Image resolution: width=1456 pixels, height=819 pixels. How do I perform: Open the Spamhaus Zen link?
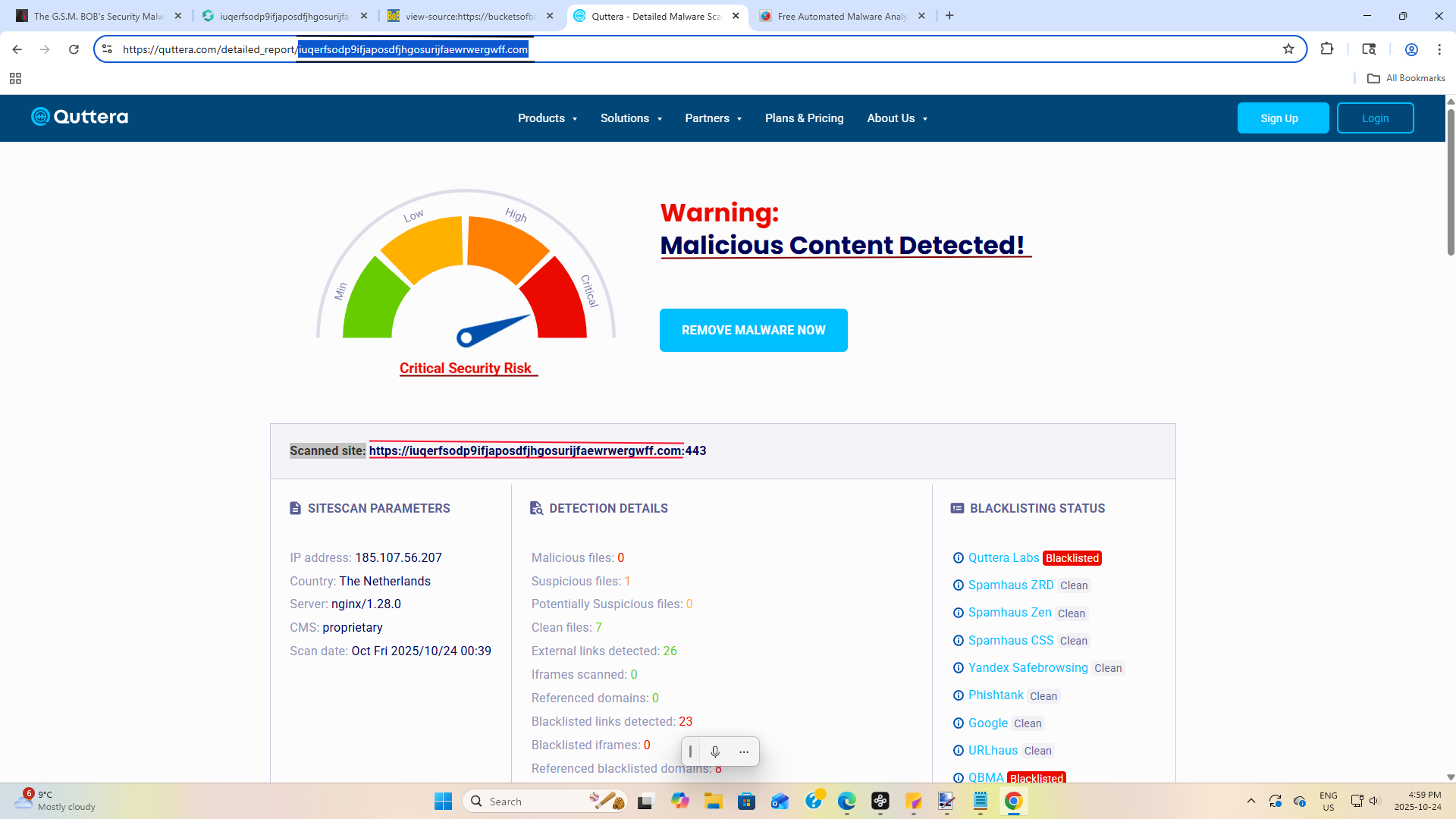(x=1010, y=613)
